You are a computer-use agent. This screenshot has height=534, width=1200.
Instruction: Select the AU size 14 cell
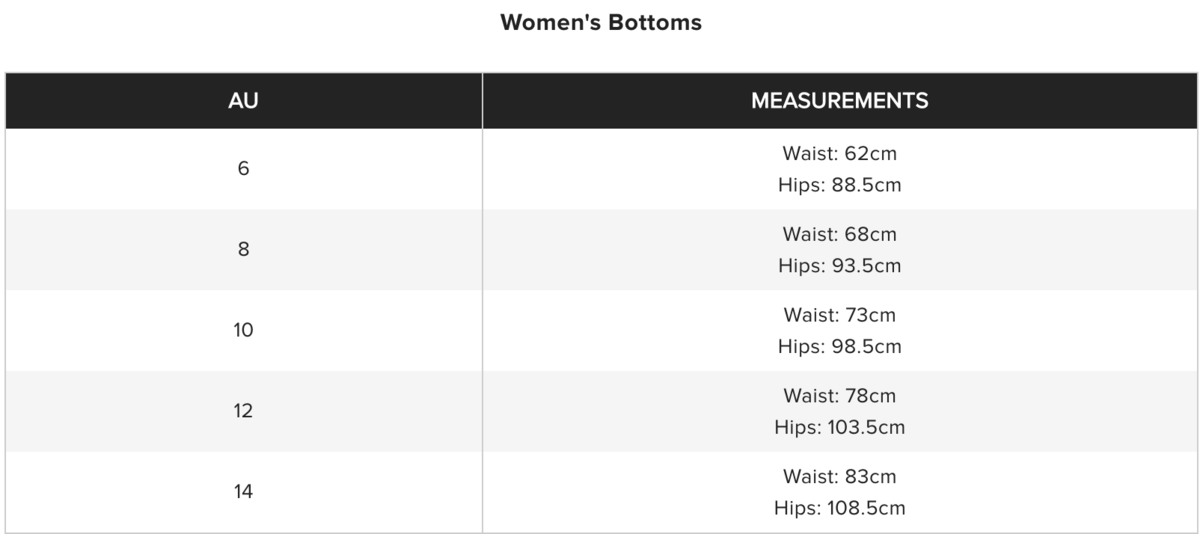(x=243, y=492)
